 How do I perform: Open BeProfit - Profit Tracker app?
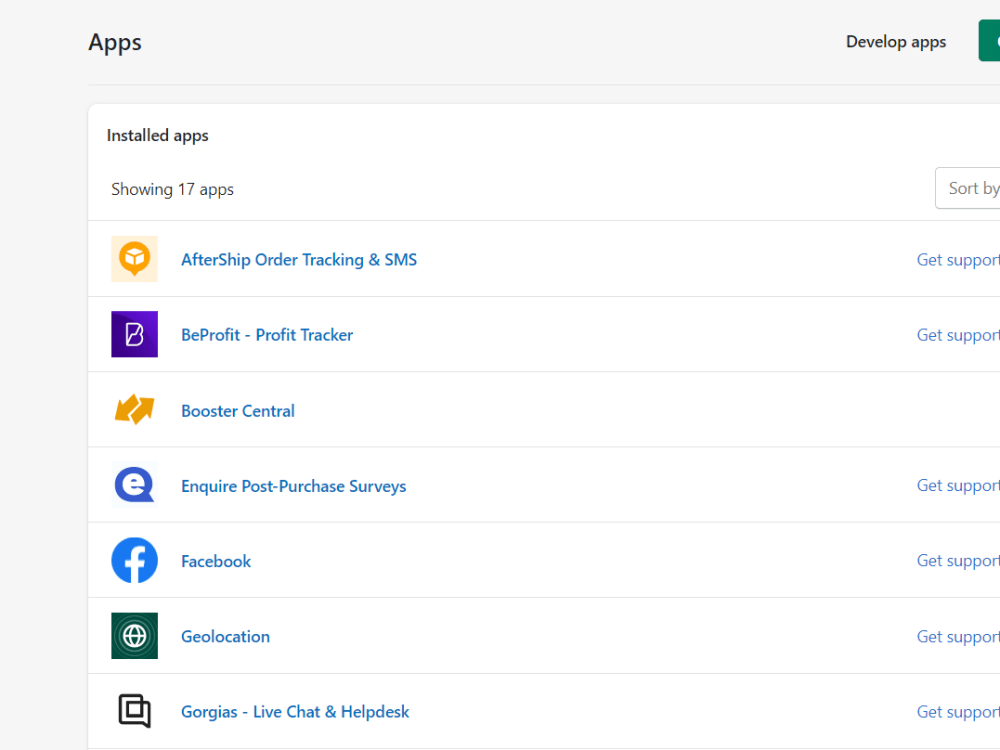point(267,335)
